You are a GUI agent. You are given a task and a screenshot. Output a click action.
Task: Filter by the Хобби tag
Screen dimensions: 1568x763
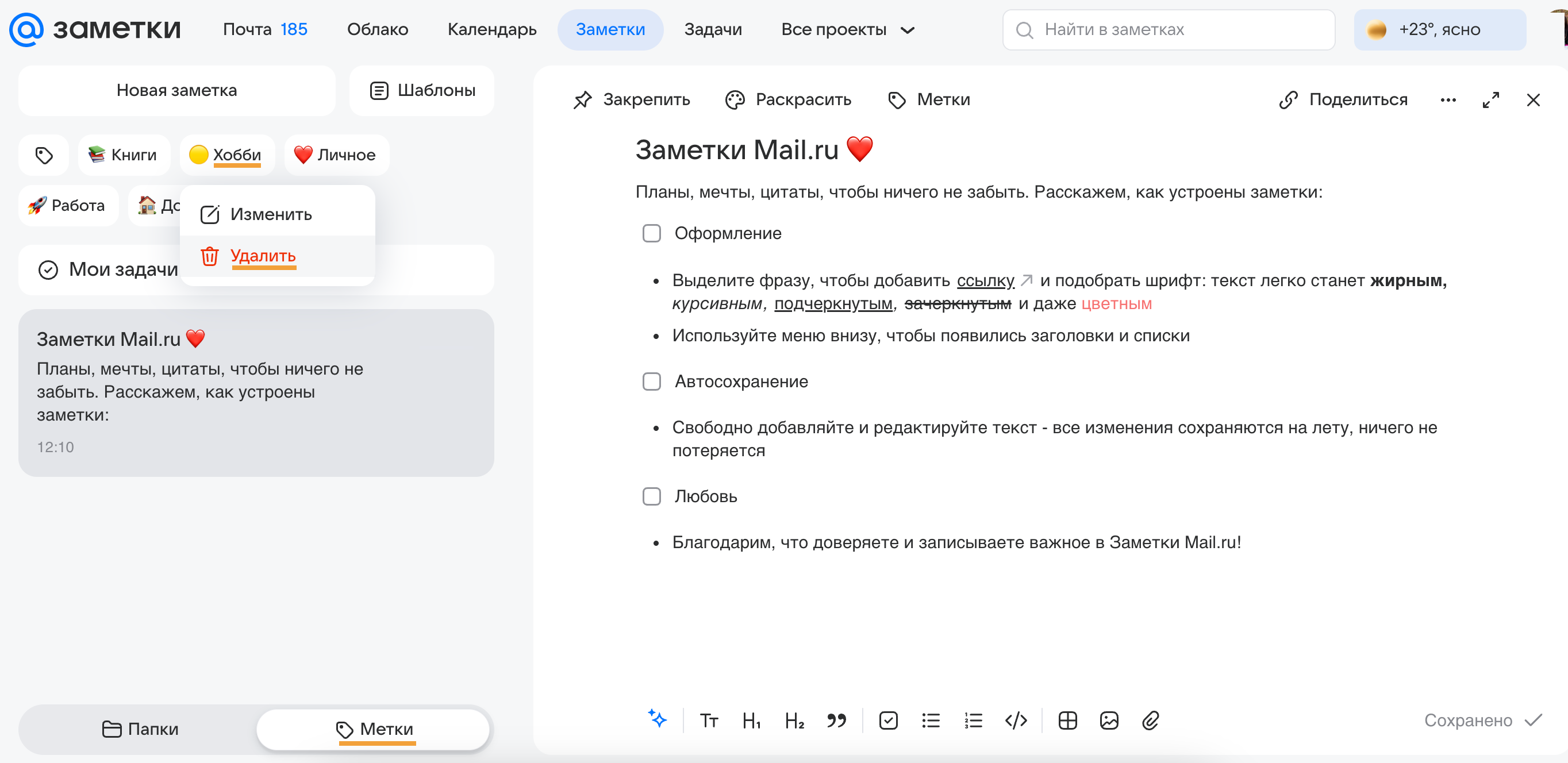(227, 155)
